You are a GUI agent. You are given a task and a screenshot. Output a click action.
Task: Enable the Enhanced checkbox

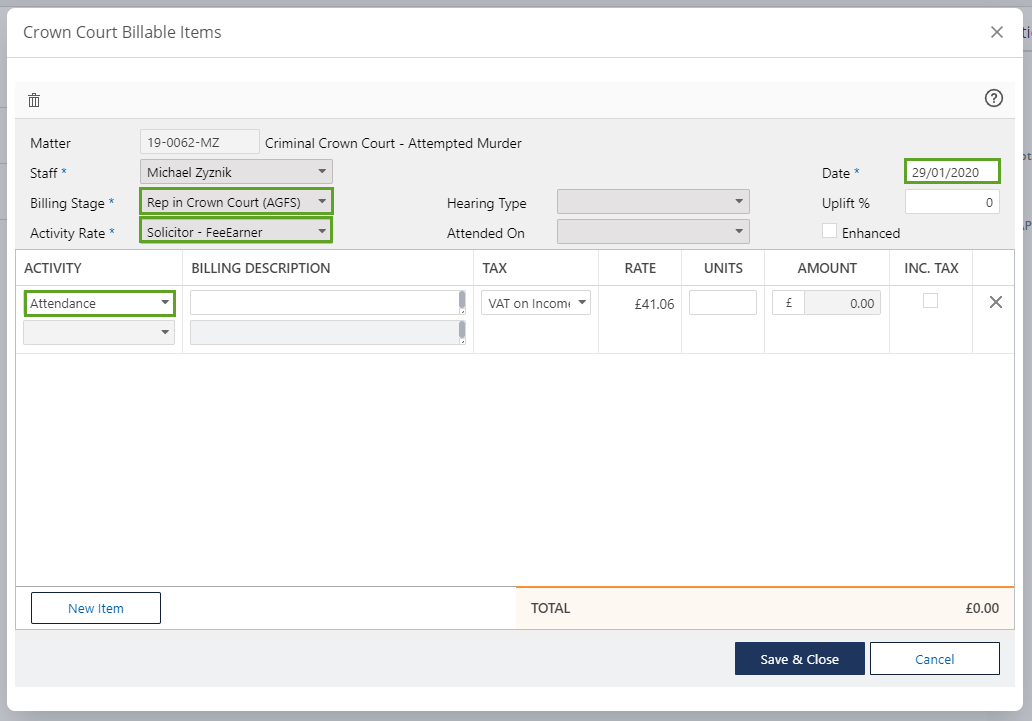tap(829, 231)
